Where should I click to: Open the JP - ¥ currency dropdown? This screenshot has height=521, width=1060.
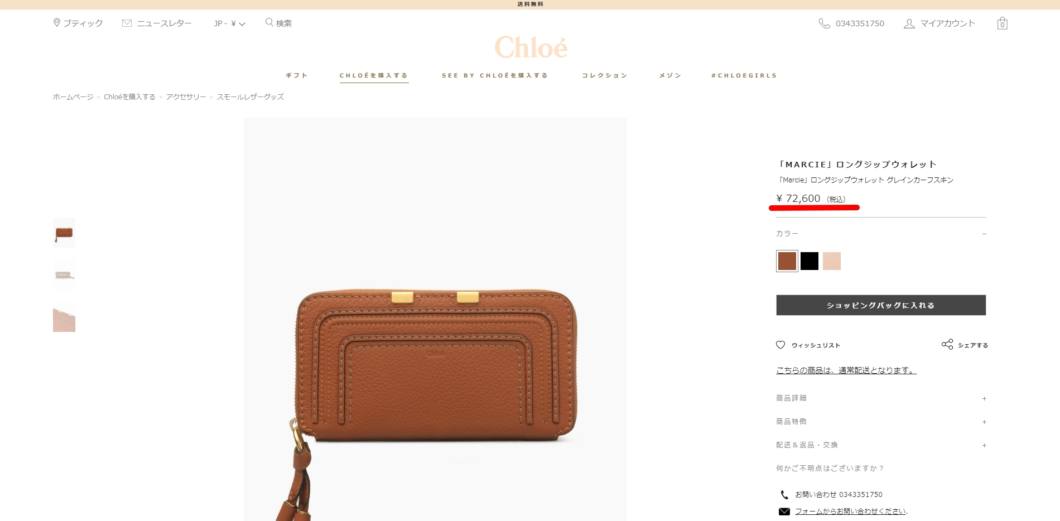point(229,24)
